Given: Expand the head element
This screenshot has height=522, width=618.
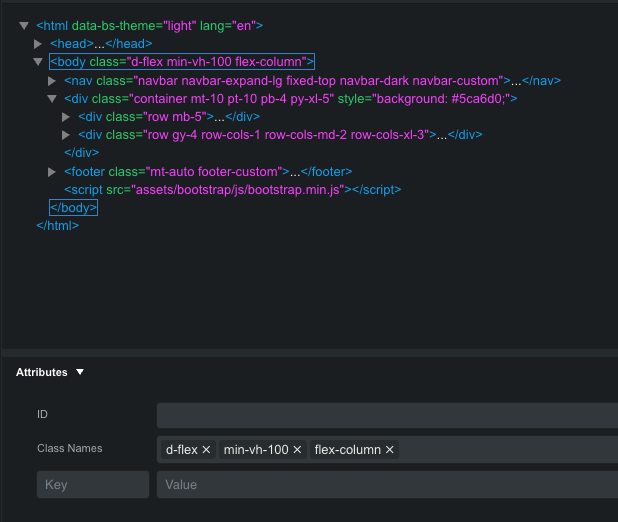Looking at the screenshot, I should point(38,44).
